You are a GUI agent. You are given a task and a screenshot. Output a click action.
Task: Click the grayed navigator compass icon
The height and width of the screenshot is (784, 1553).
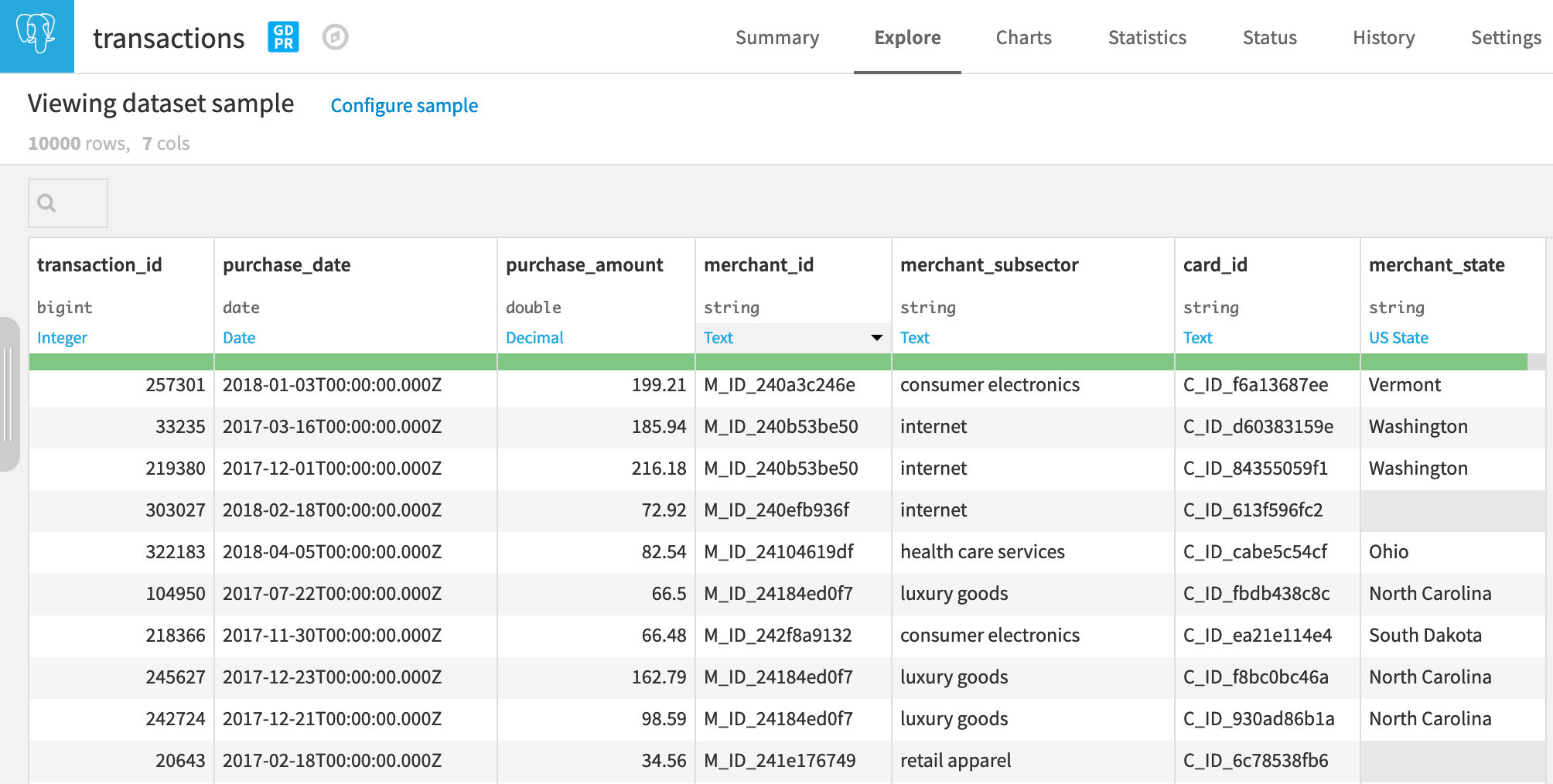335,36
